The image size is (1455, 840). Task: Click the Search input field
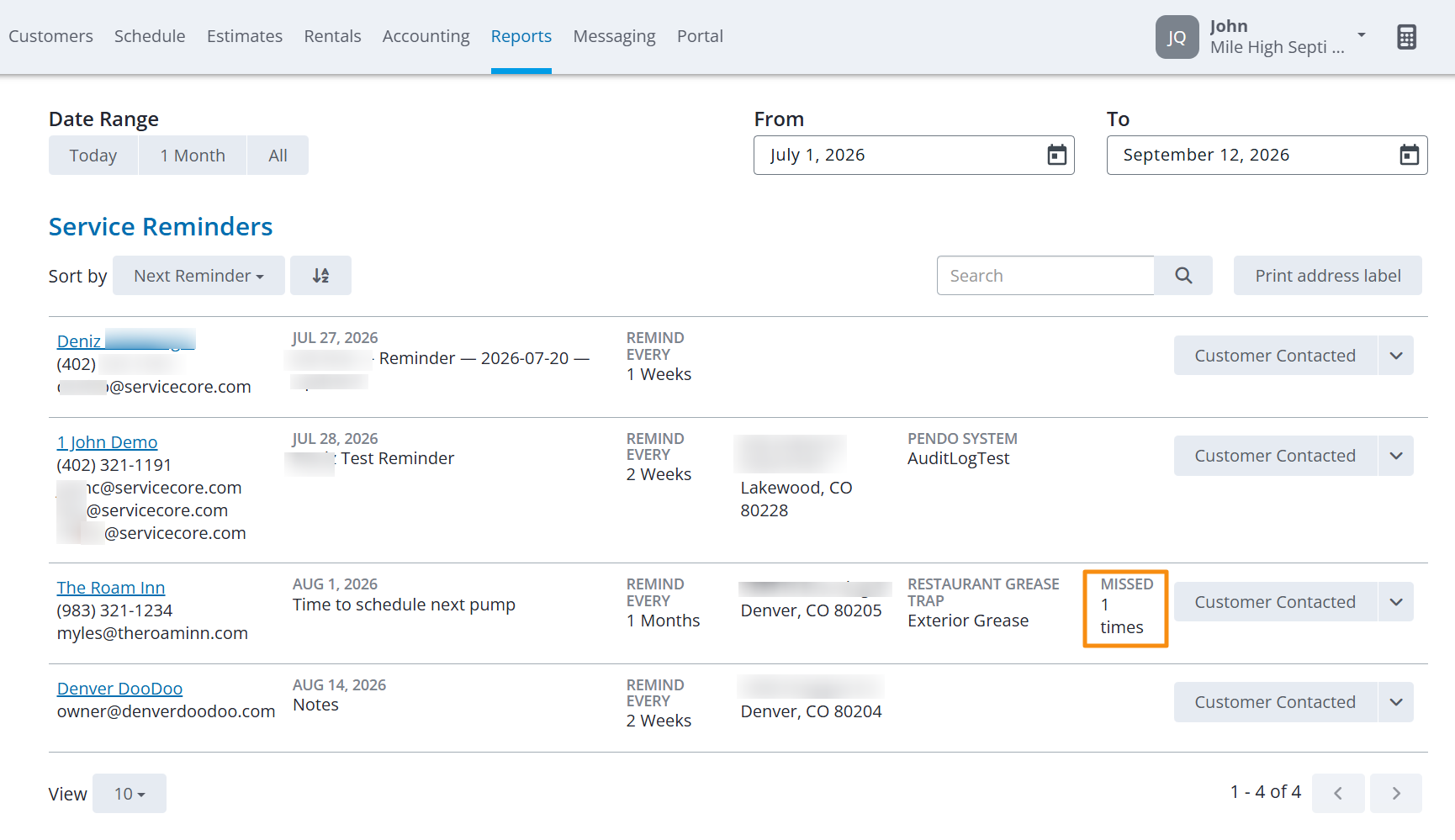(1045, 276)
